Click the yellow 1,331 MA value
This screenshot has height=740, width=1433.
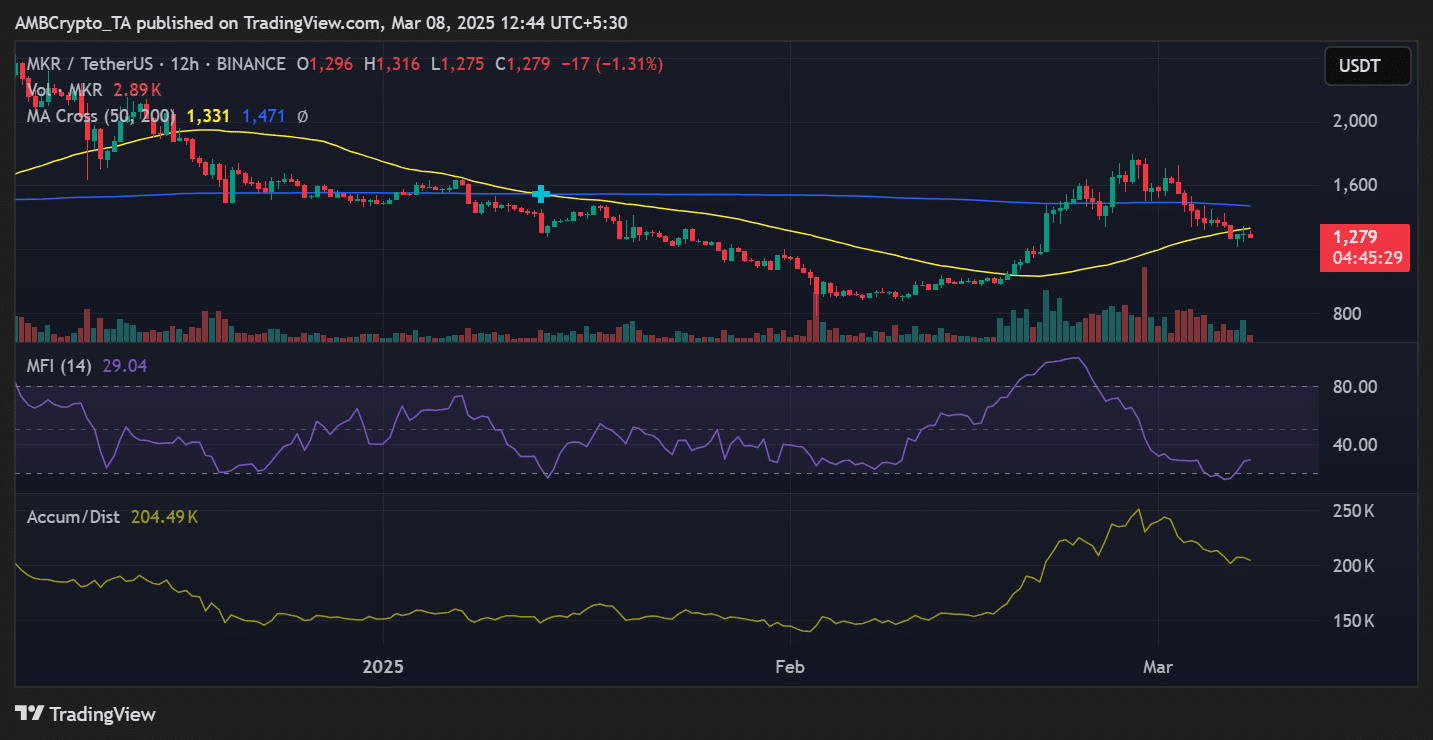[x=208, y=116]
